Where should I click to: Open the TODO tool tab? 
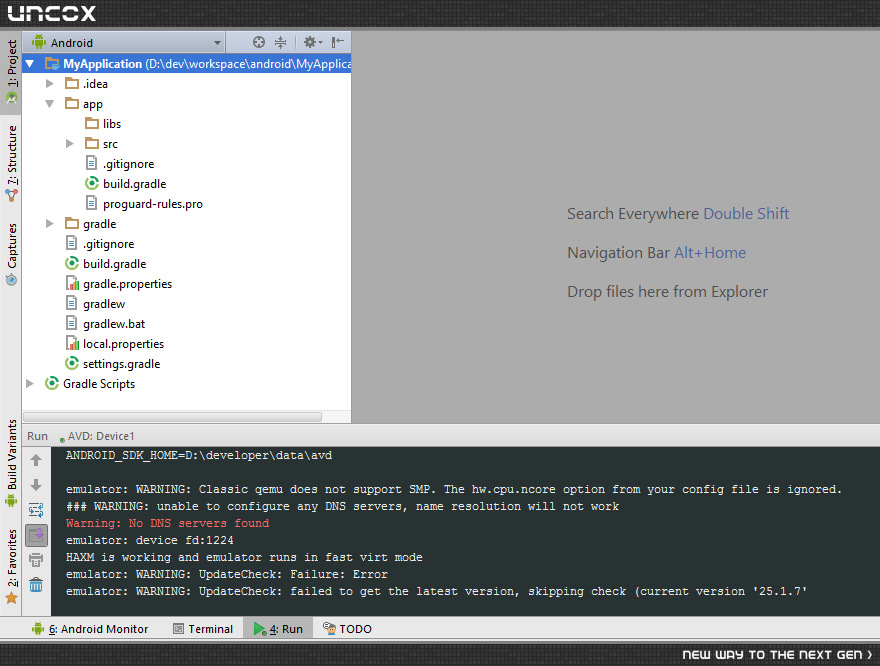click(347, 629)
